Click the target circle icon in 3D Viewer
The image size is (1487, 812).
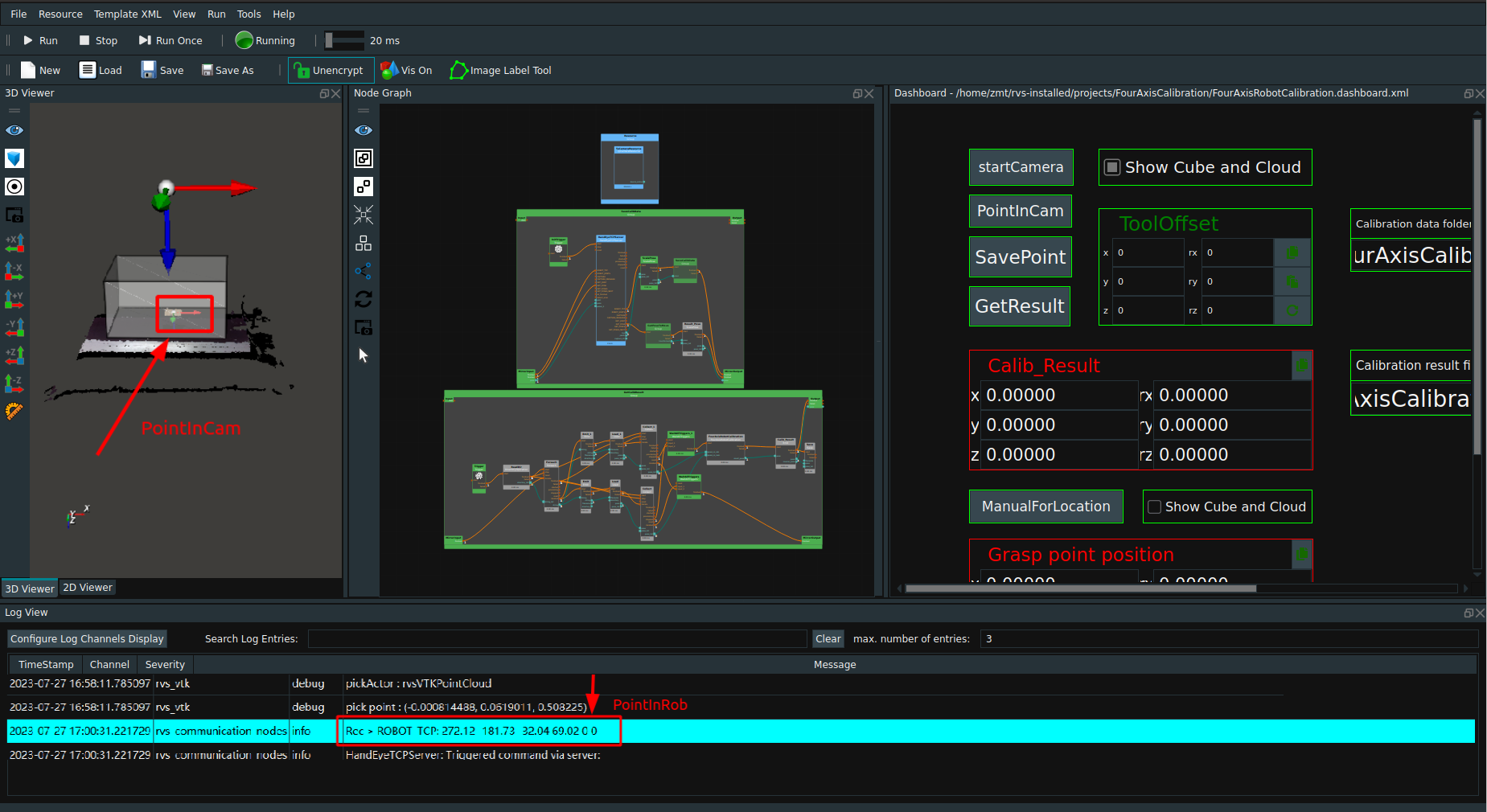tap(14, 187)
